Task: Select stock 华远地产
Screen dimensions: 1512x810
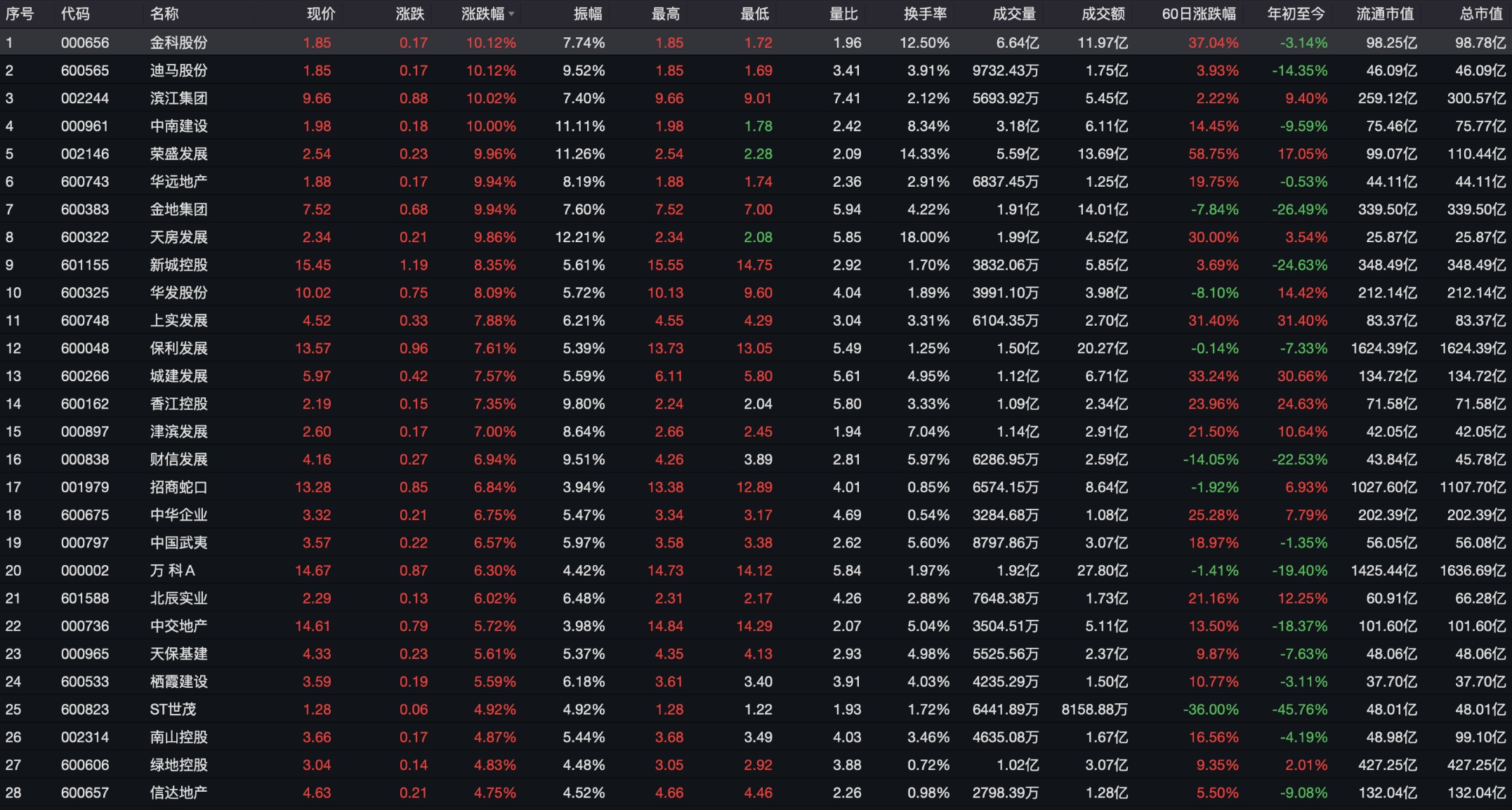Action: pos(178,182)
